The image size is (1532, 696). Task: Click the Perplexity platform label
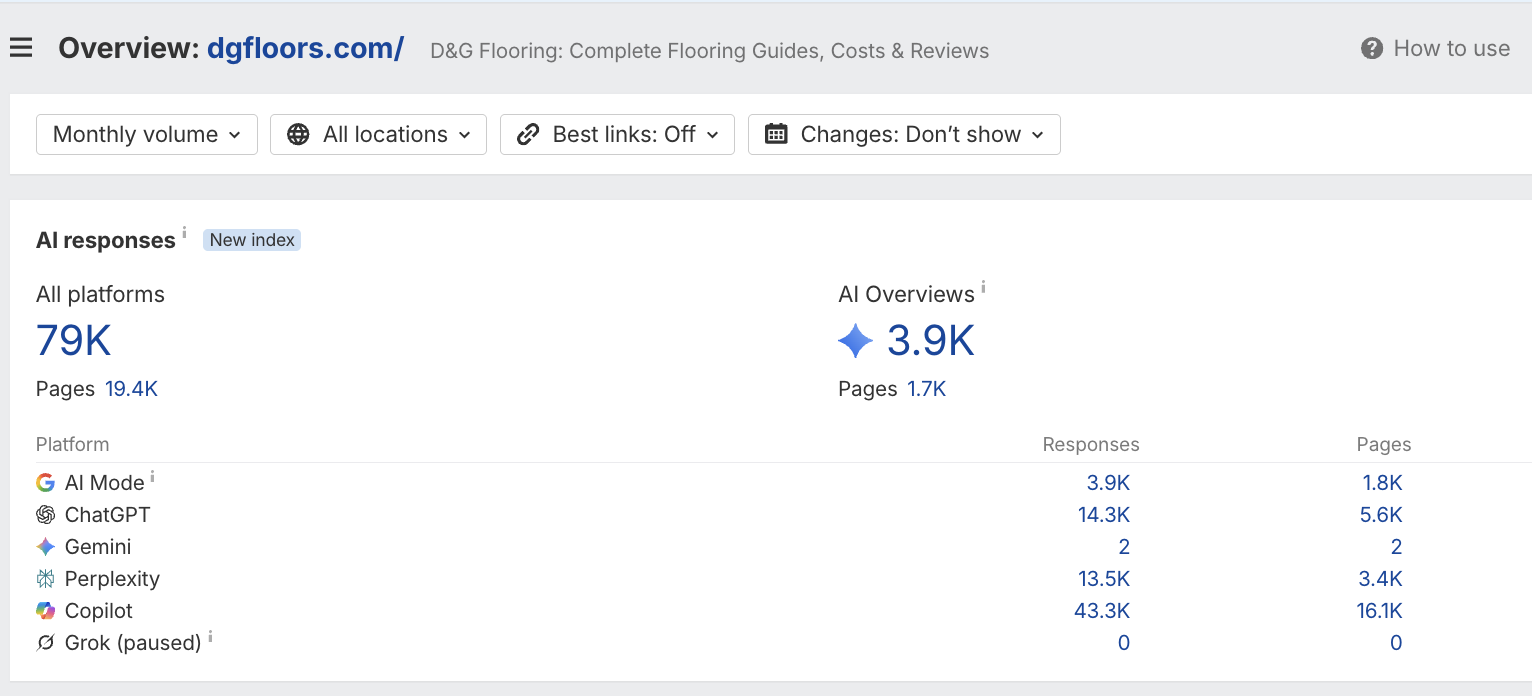[112, 579]
